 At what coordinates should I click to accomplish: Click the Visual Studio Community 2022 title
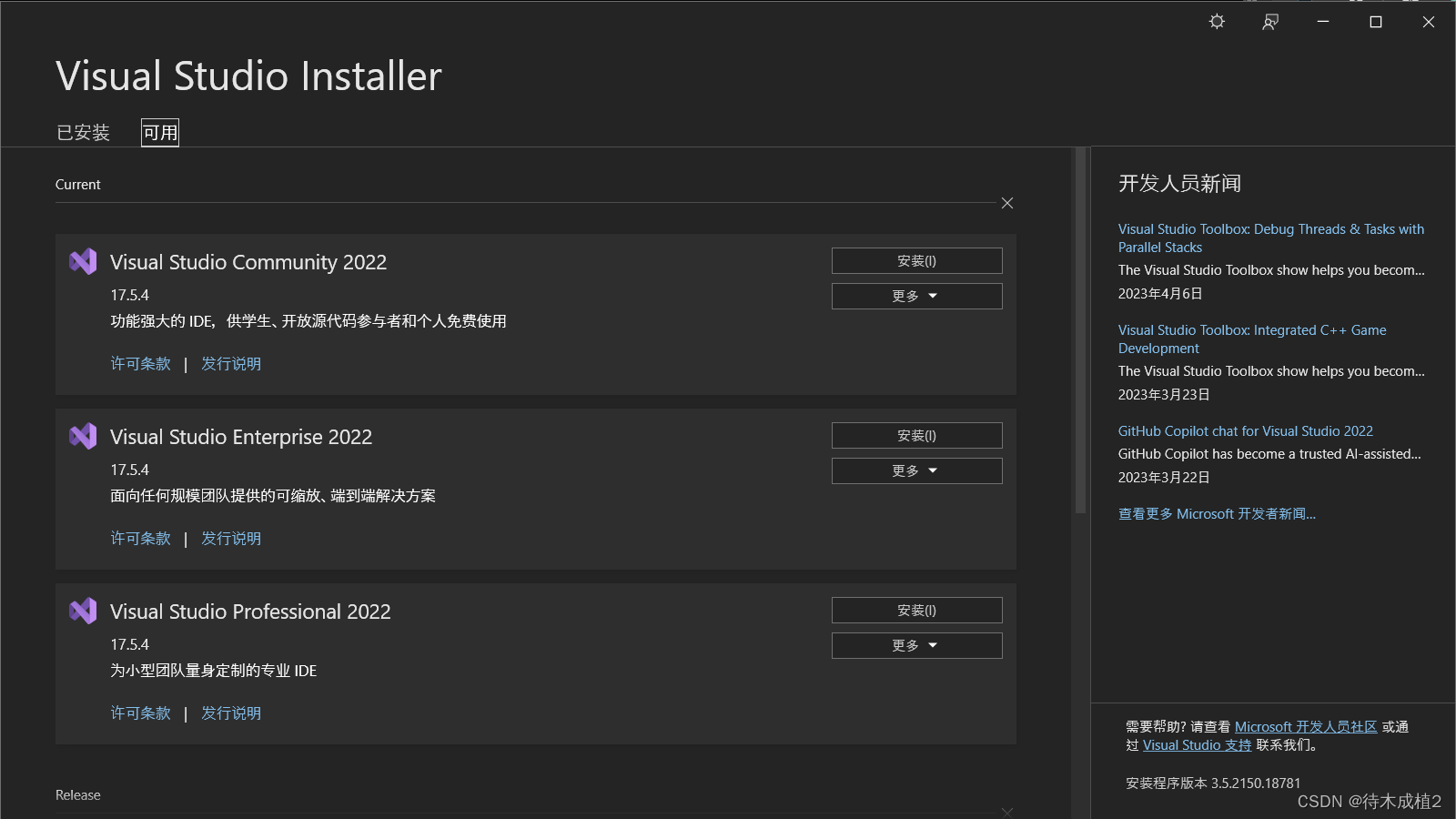(x=248, y=262)
